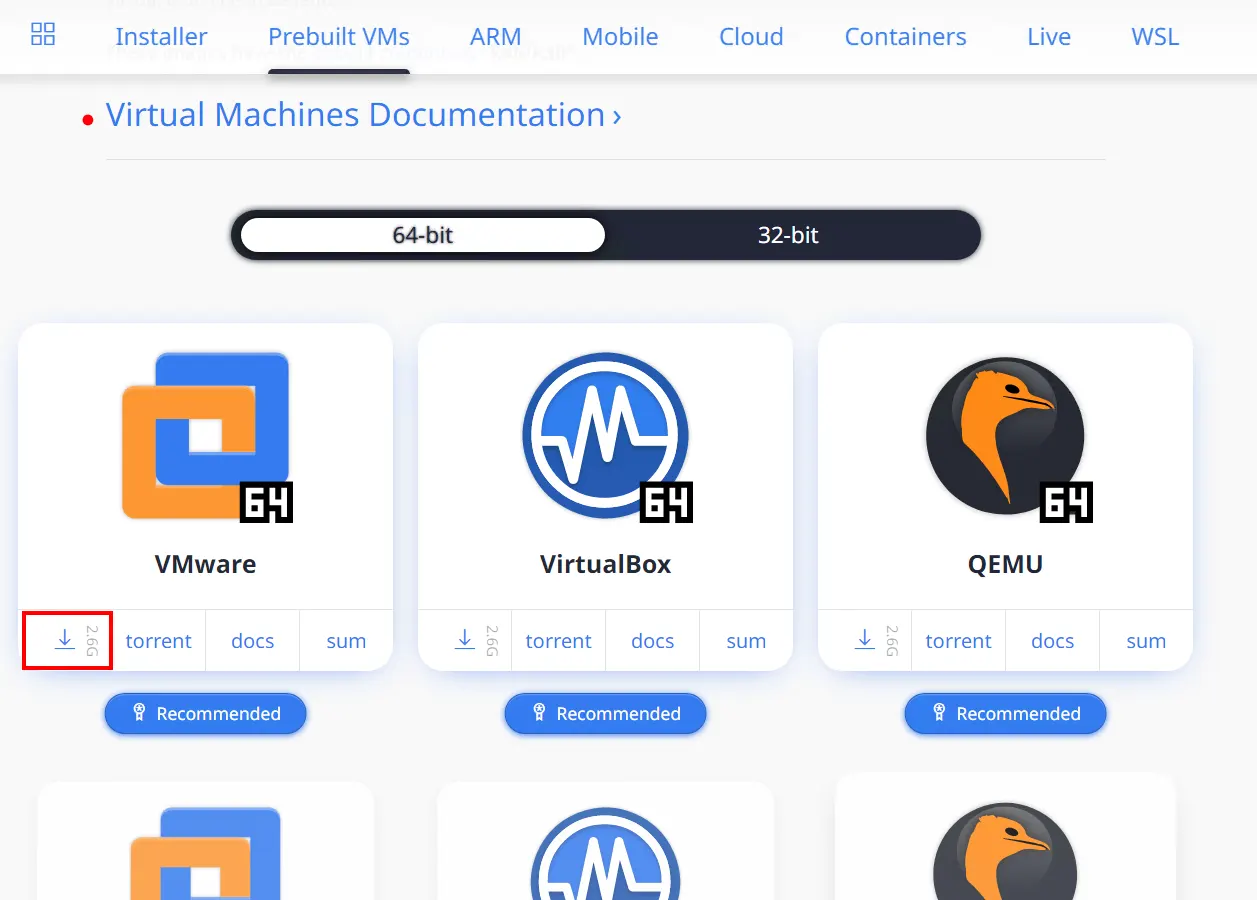Click the VMware card title text
Screen dimensions: 1257x900
click(x=206, y=564)
